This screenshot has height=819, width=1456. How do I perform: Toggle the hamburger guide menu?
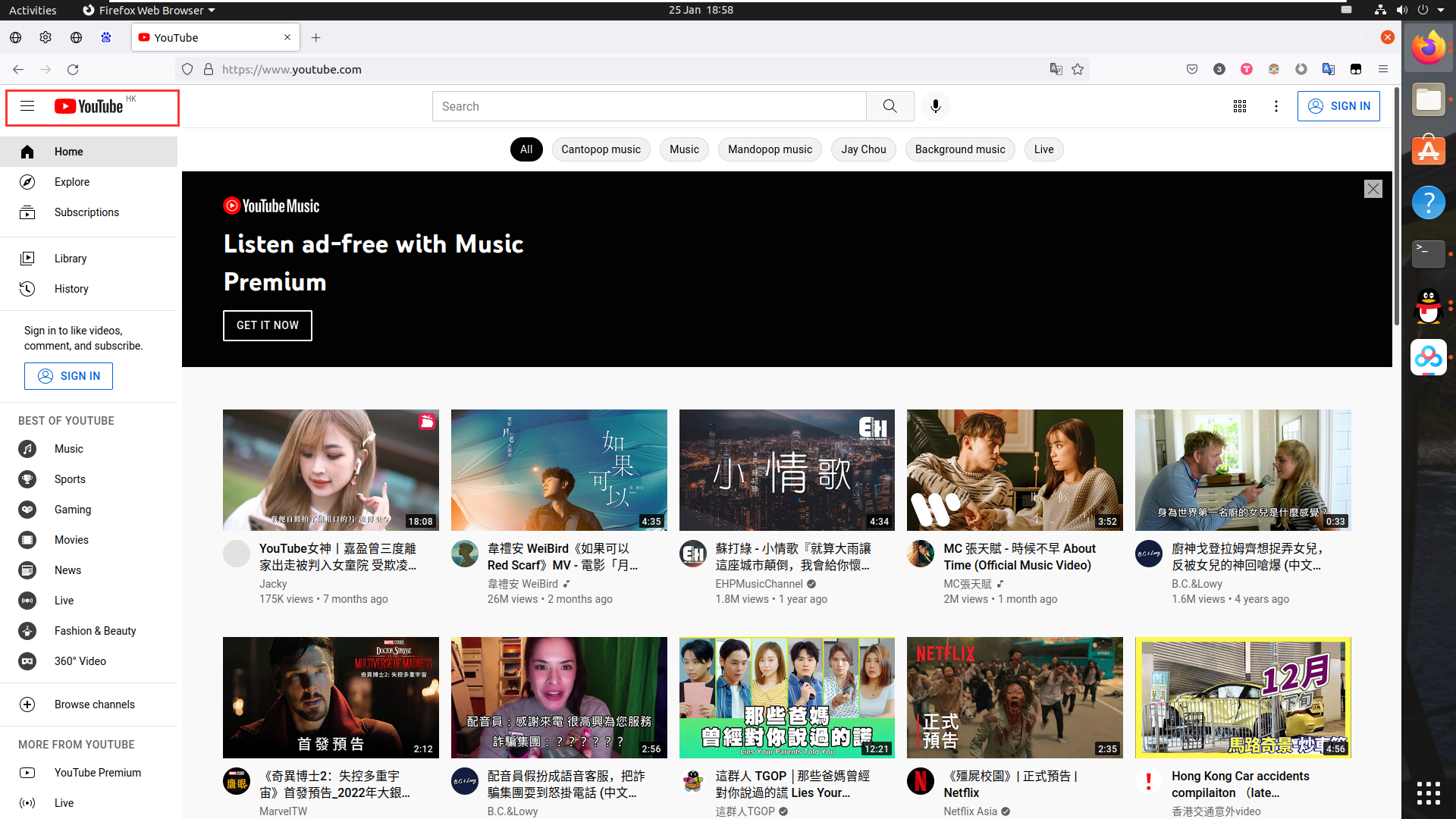27,106
